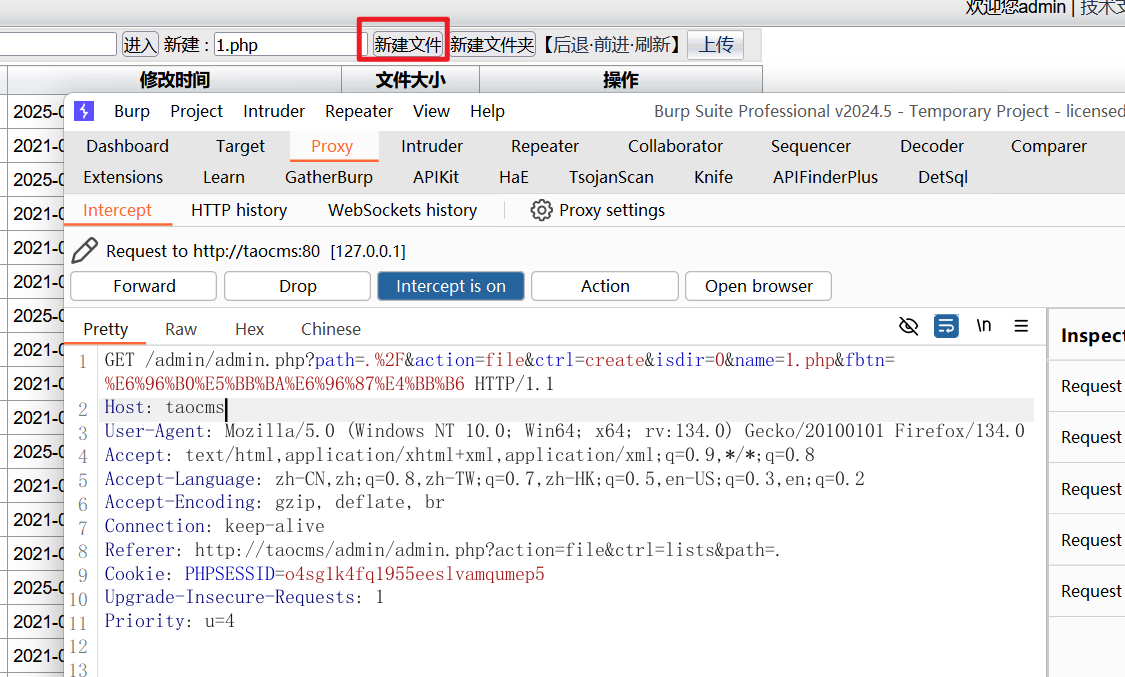Switch to Raw editor view tab
1125x677 pixels.
(181, 329)
